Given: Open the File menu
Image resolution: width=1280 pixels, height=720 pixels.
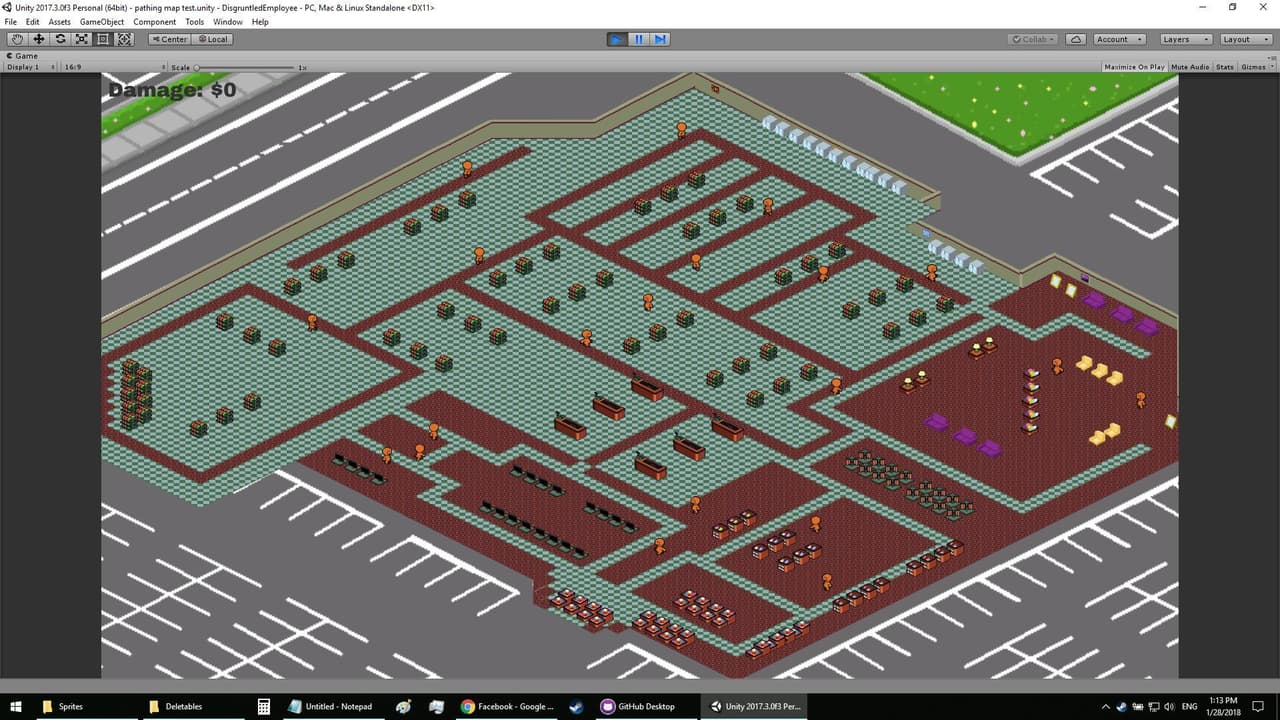Looking at the screenshot, I should coord(11,22).
